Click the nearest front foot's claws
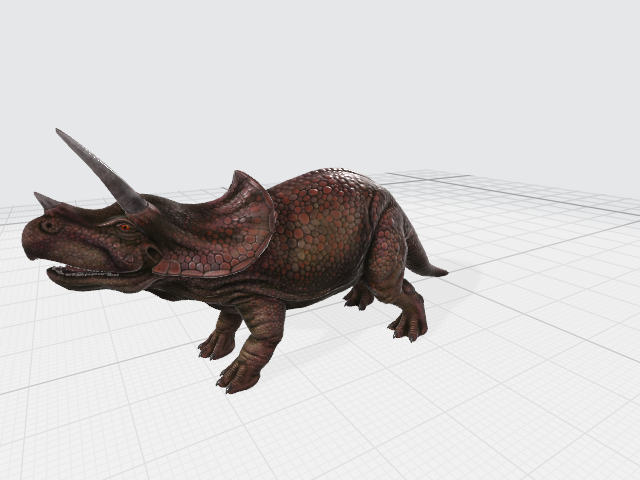 click(x=238, y=376)
